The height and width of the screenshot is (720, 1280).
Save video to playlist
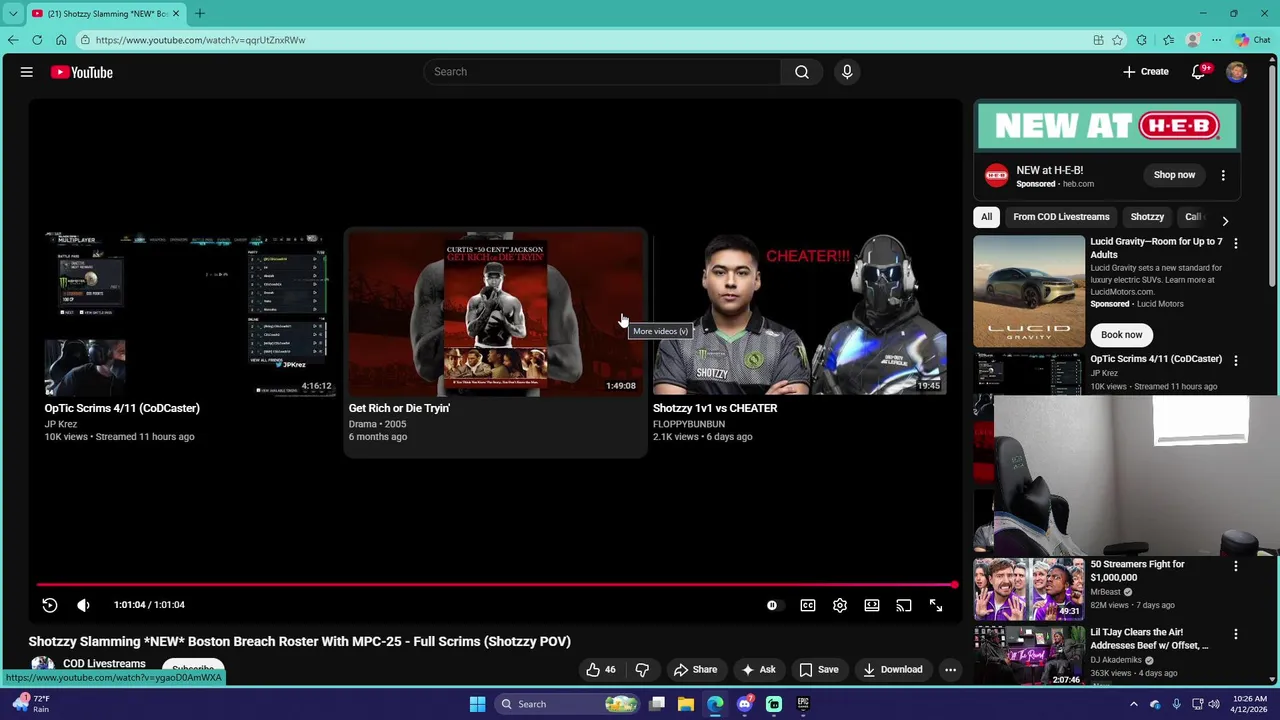point(818,670)
